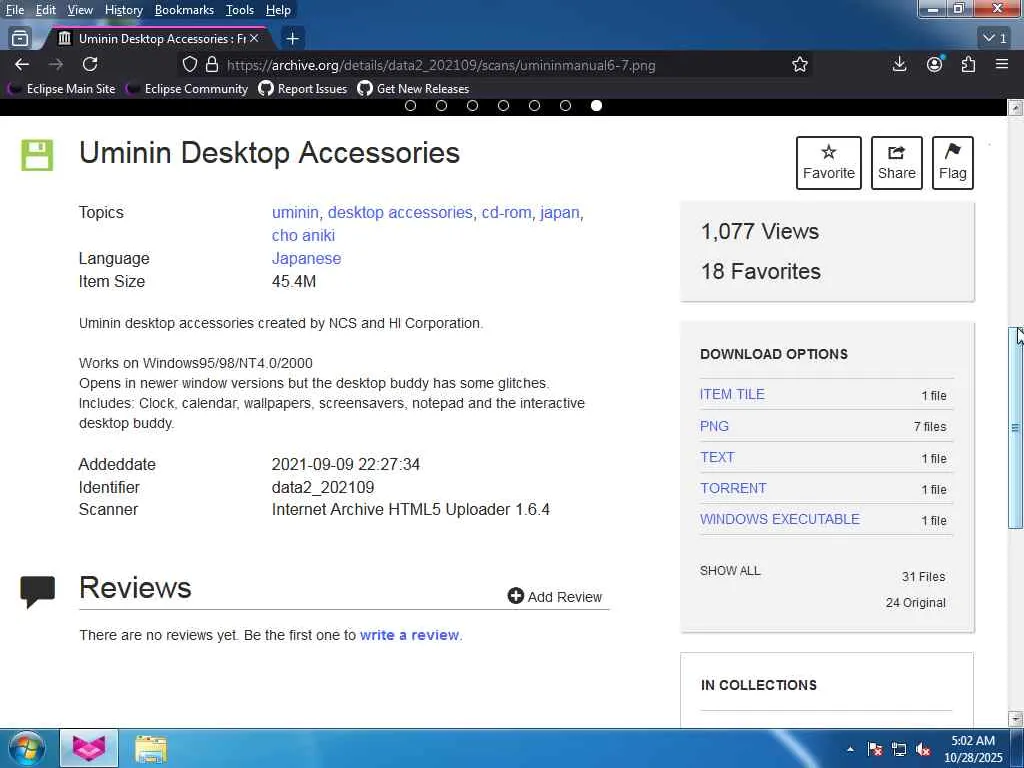1024x768 pixels.
Task: Click the address bar URL field
Action: (x=496, y=65)
